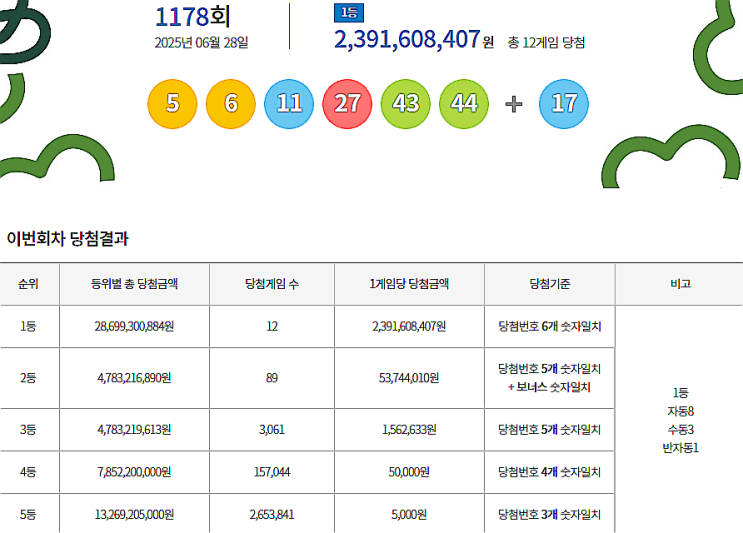The image size is (743, 533).
Task: Click criteria 당첨번호 4개 숫자일치
Action: 550,472
